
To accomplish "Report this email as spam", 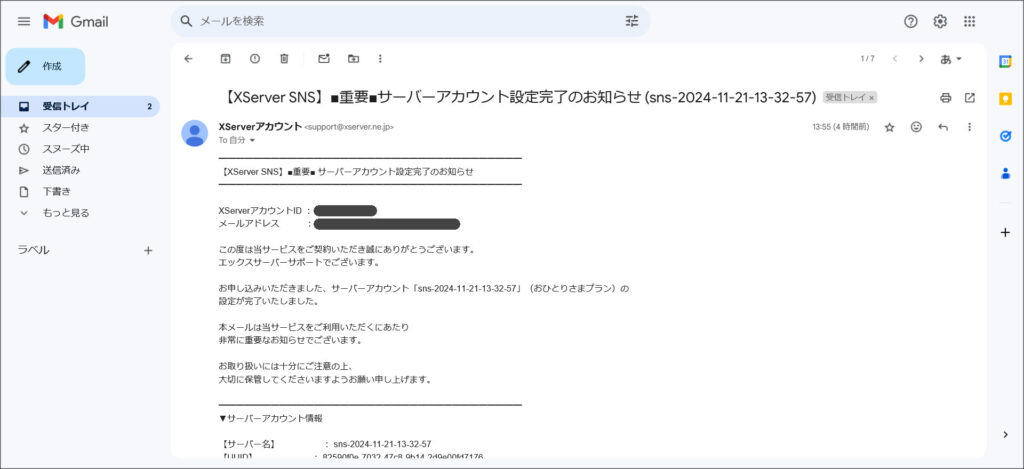I will [255, 59].
